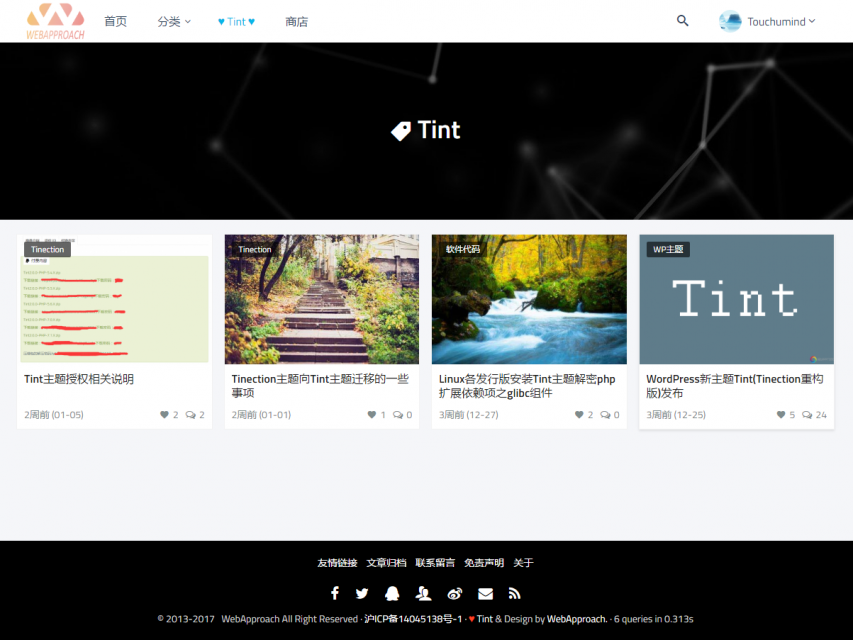Screen dimensions: 853x640
Task: Open 商店 from the top menu
Action: point(296,20)
